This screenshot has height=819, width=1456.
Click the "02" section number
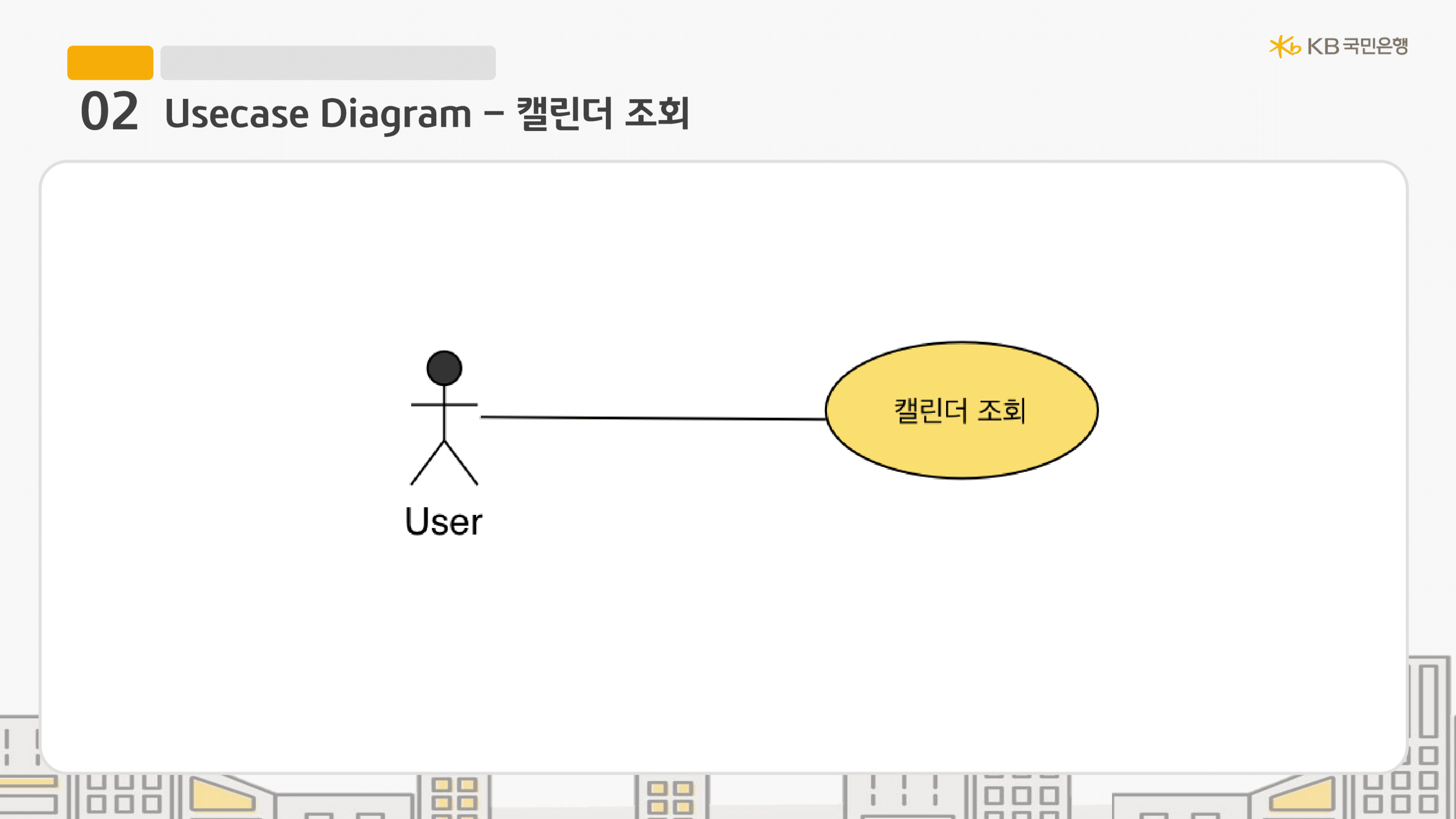(x=110, y=112)
